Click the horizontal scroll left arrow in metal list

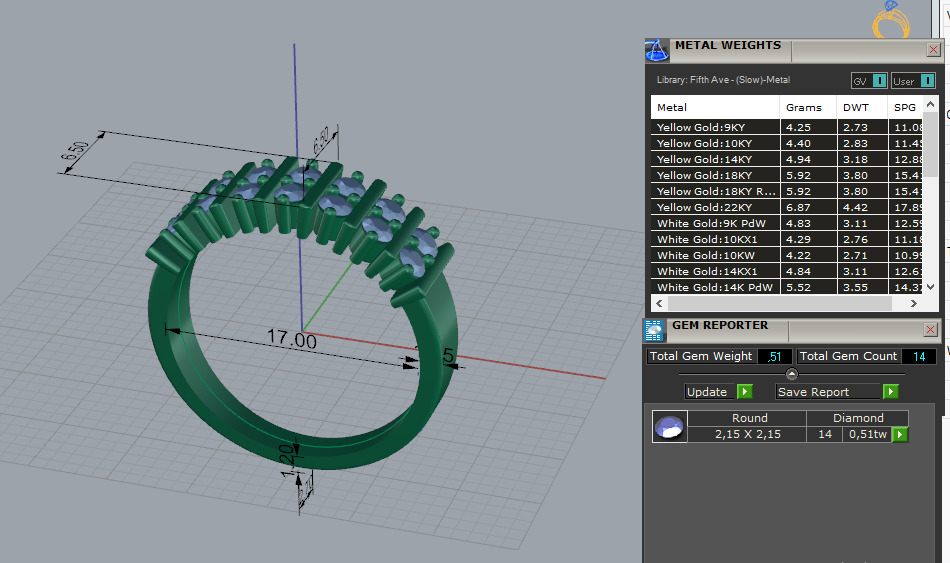(x=659, y=303)
